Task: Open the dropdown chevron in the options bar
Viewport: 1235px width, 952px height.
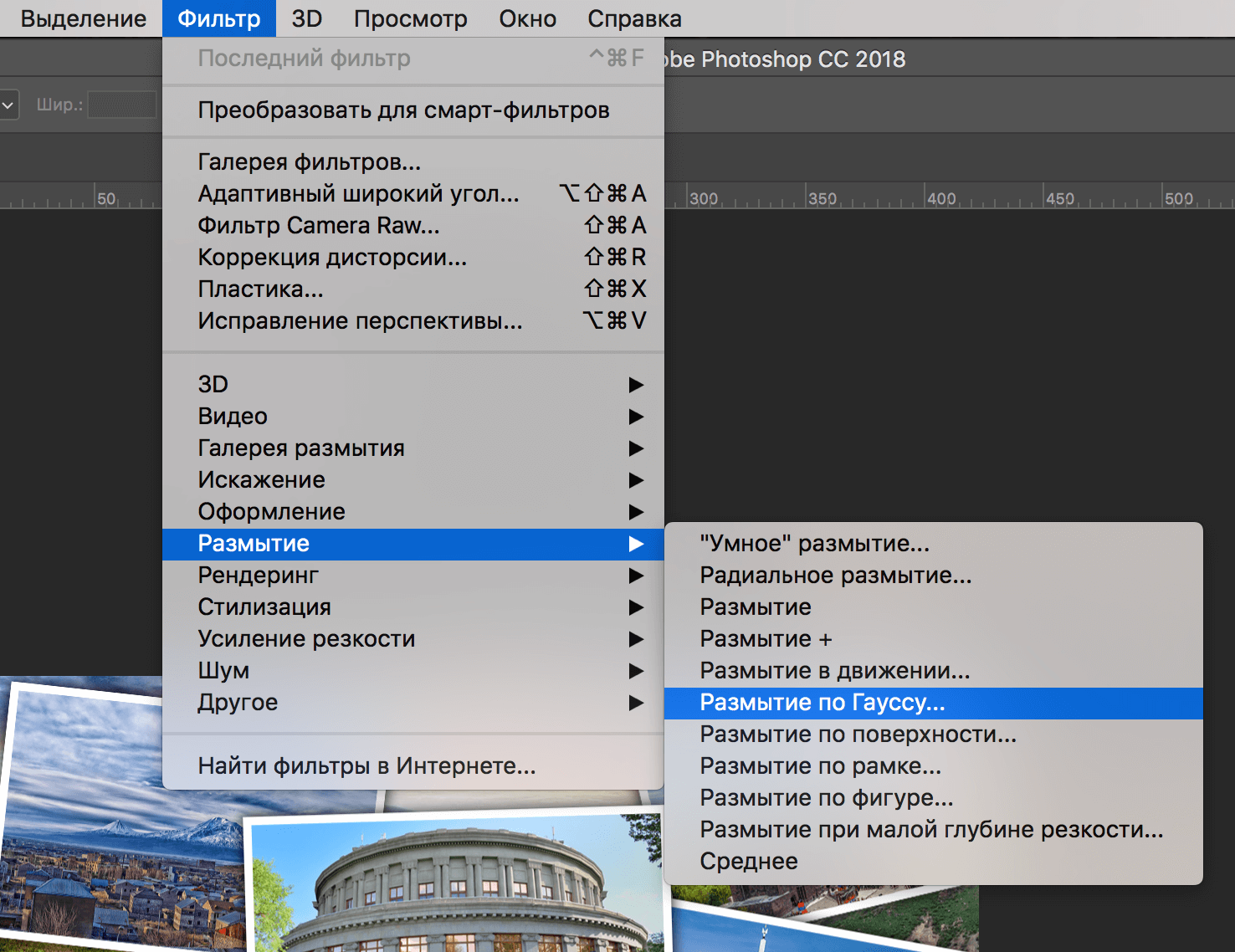Action: [x=8, y=104]
